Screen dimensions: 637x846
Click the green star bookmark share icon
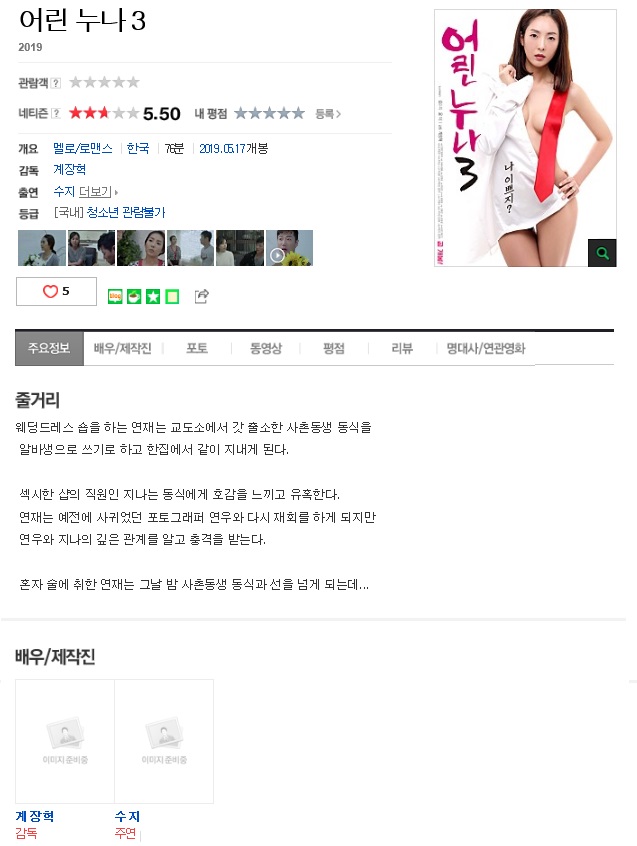pyautogui.click(x=153, y=296)
